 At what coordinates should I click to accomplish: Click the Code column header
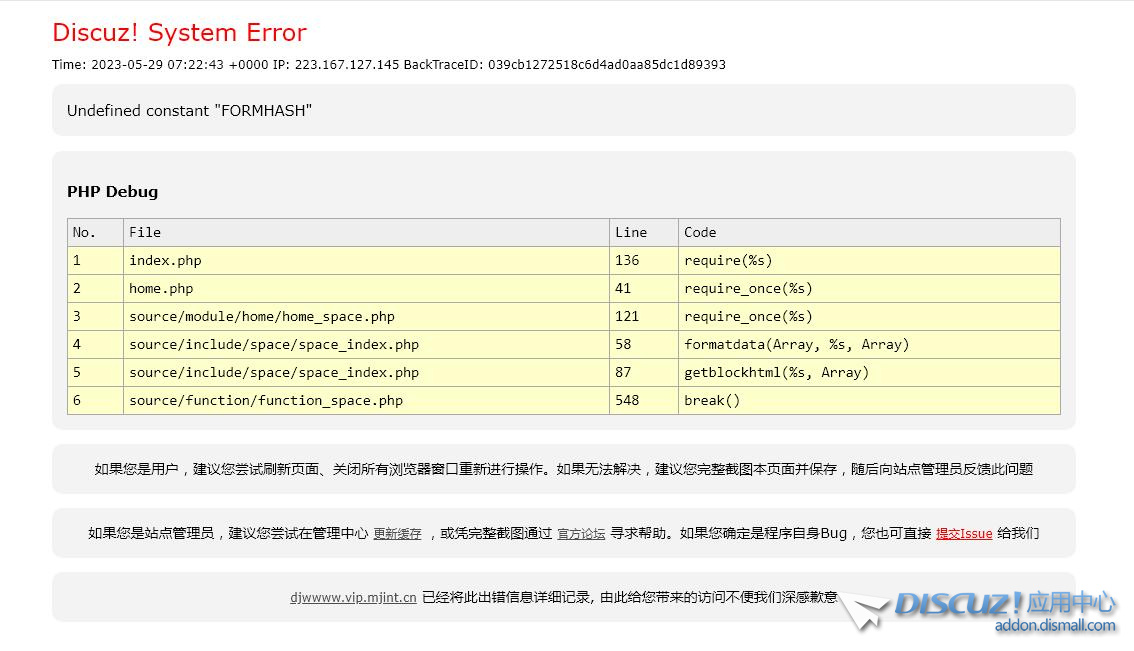tap(700, 232)
